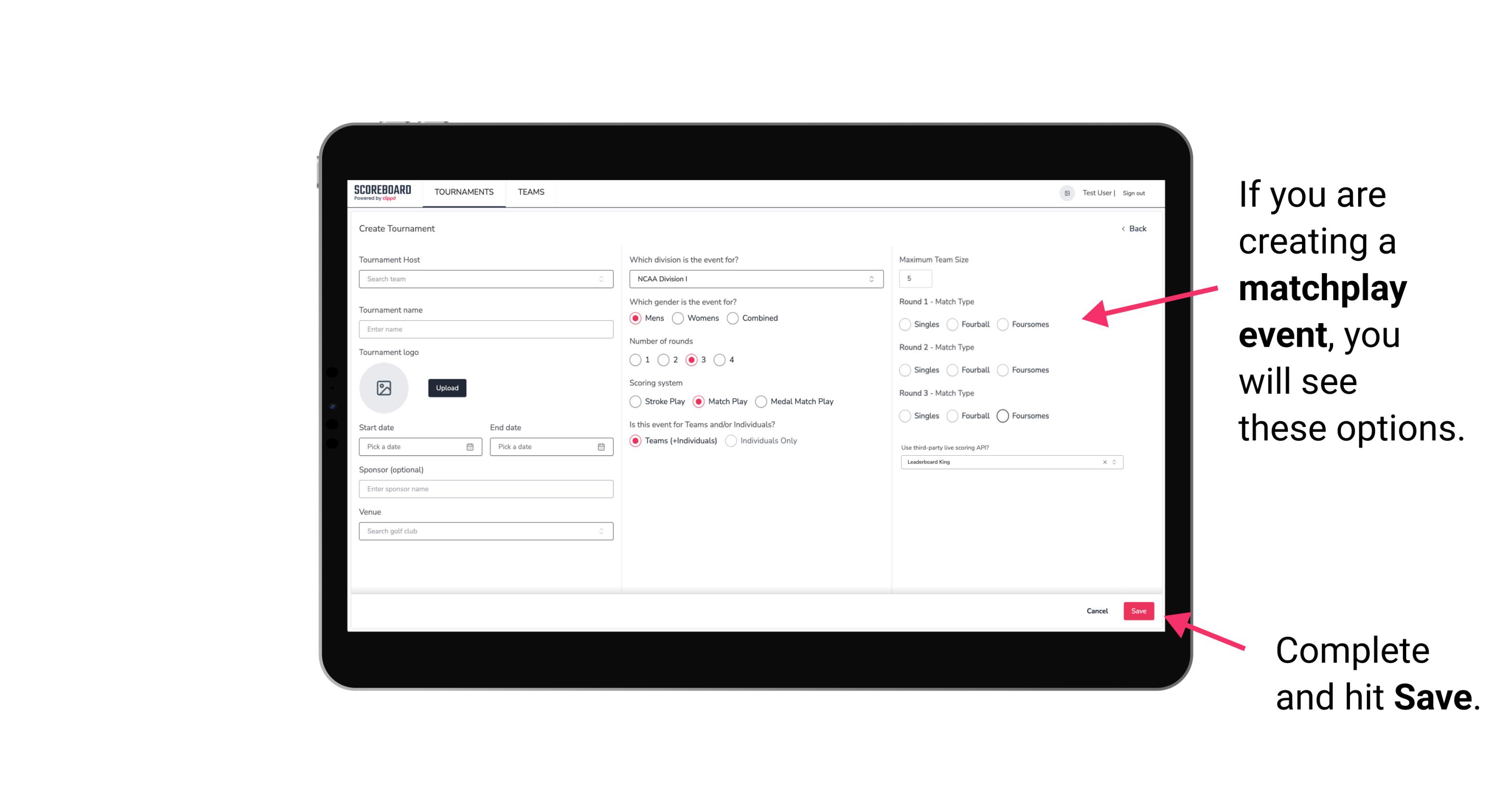Click the Upload tournament logo button
The height and width of the screenshot is (812, 1510).
(x=448, y=388)
